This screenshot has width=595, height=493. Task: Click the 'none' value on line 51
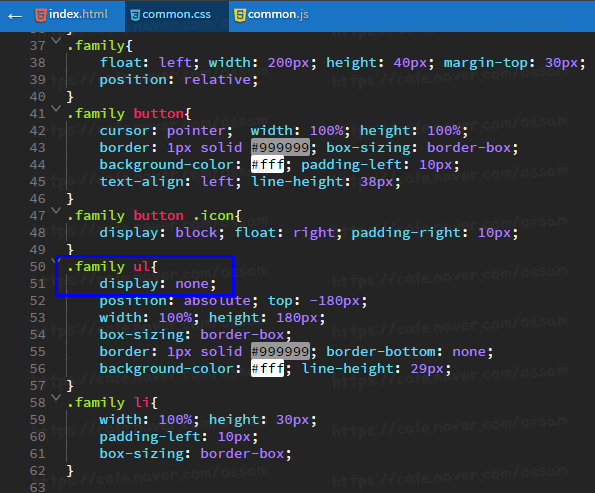192,284
